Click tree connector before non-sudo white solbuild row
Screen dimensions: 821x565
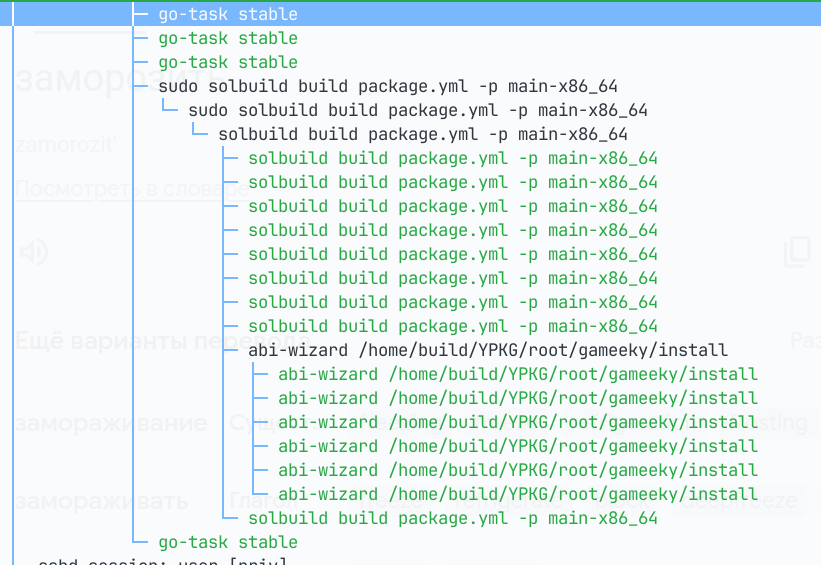pos(204,134)
